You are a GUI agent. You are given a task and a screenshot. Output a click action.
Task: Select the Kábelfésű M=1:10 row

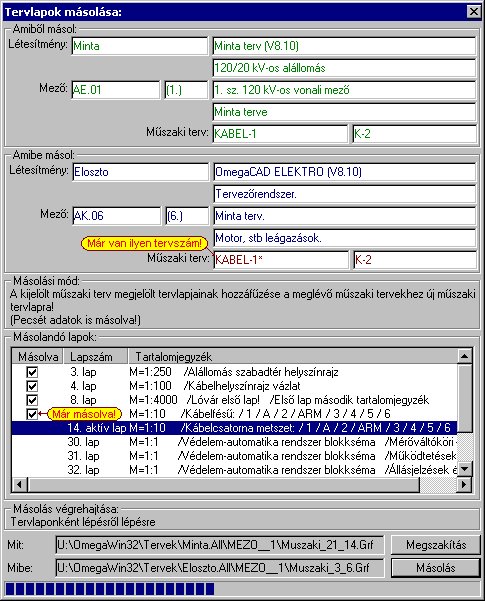(235, 414)
